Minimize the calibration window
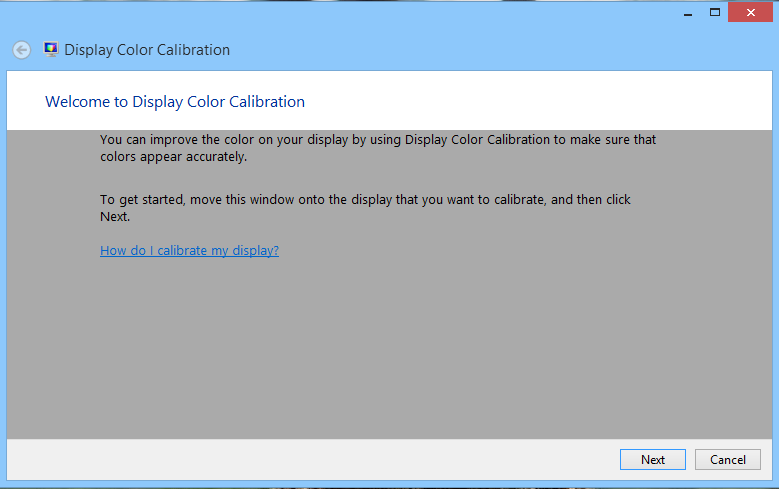Screen dimensions: 779x489 [688, 12]
